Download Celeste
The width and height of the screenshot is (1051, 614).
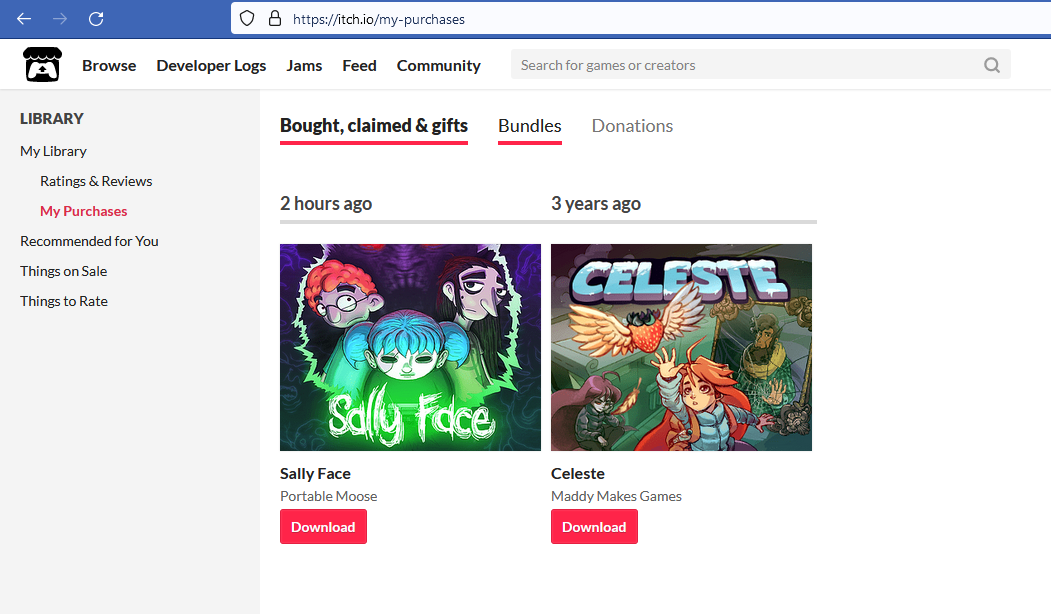pyautogui.click(x=594, y=526)
